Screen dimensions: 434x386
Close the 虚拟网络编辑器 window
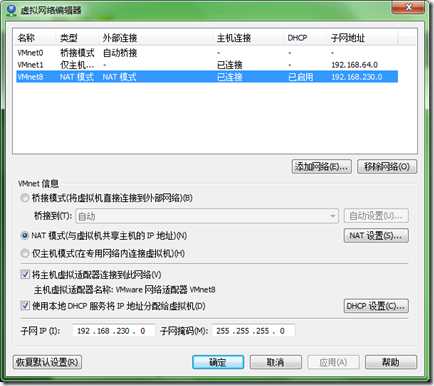409,7
